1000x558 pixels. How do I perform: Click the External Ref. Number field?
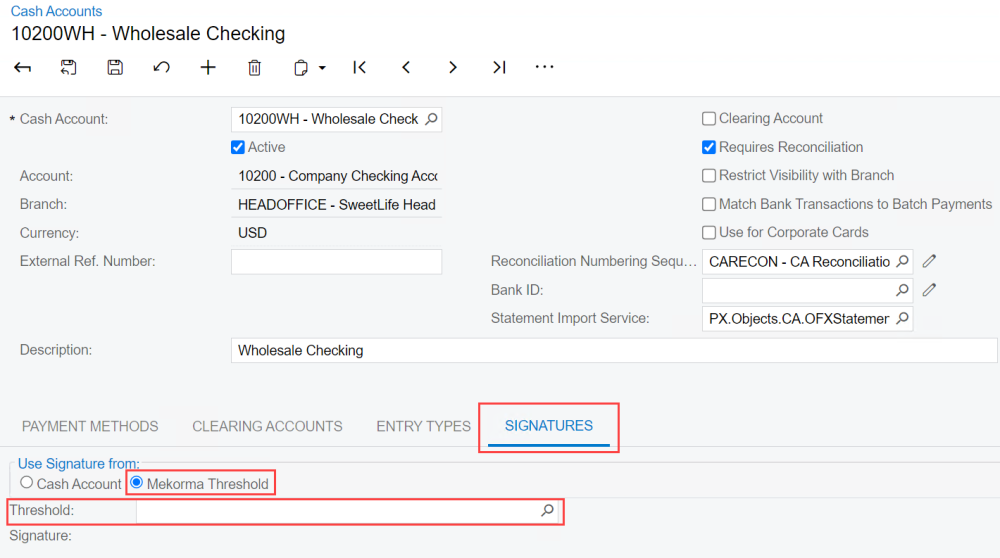pyautogui.click(x=336, y=262)
